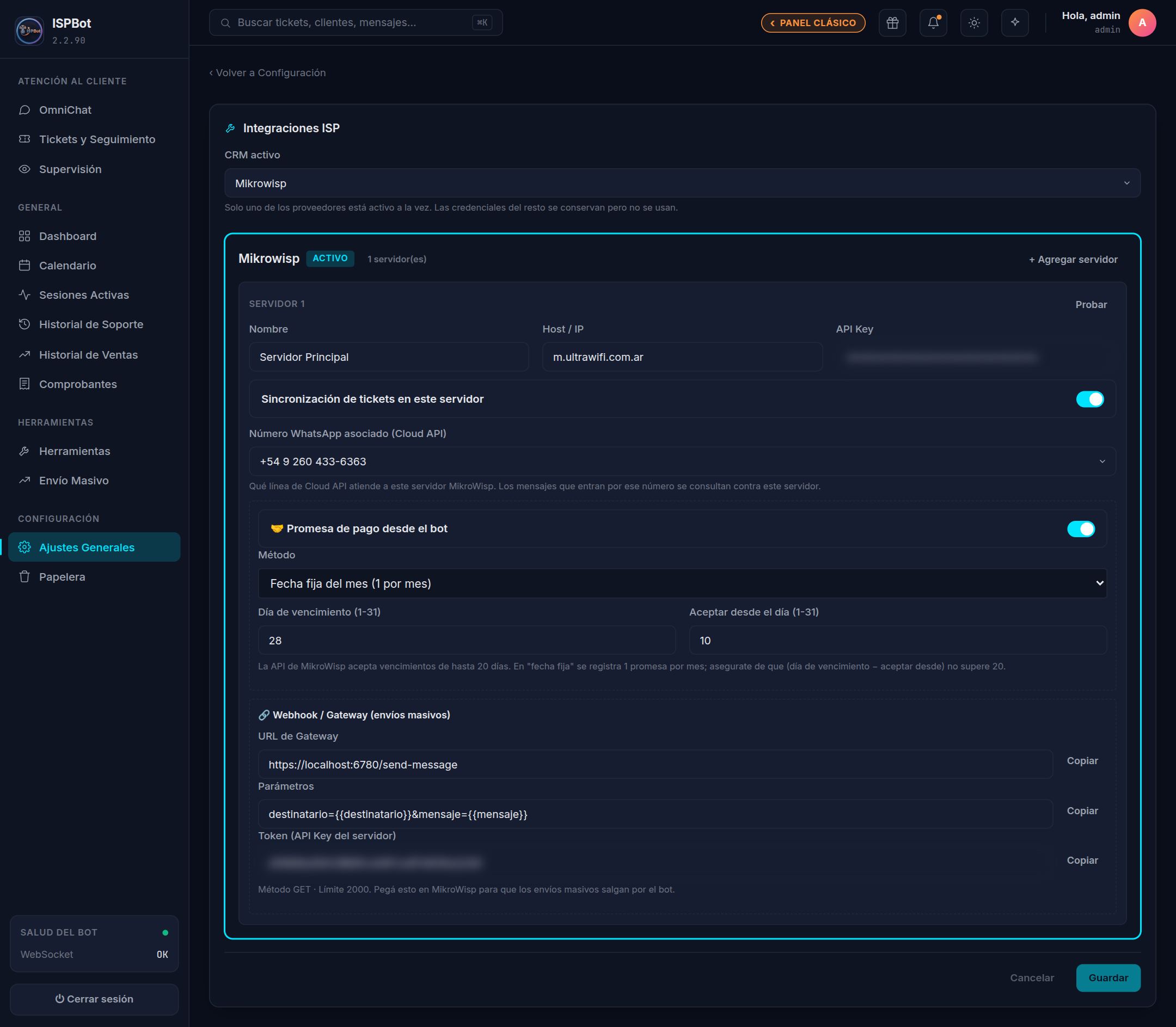Click the green bot health status dot
This screenshot has height=1027, width=1176.
(165, 932)
